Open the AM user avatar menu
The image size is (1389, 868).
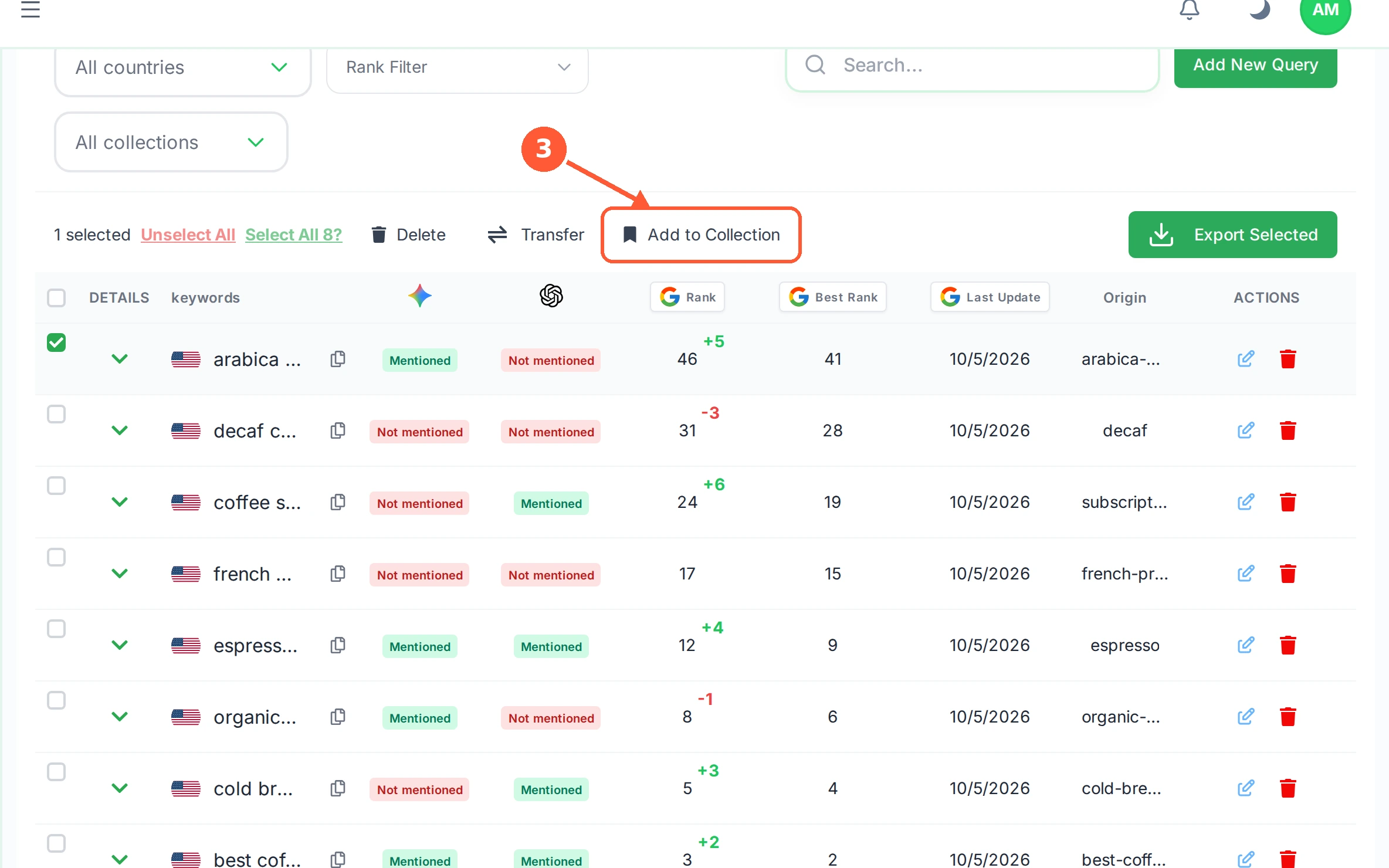(1326, 12)
